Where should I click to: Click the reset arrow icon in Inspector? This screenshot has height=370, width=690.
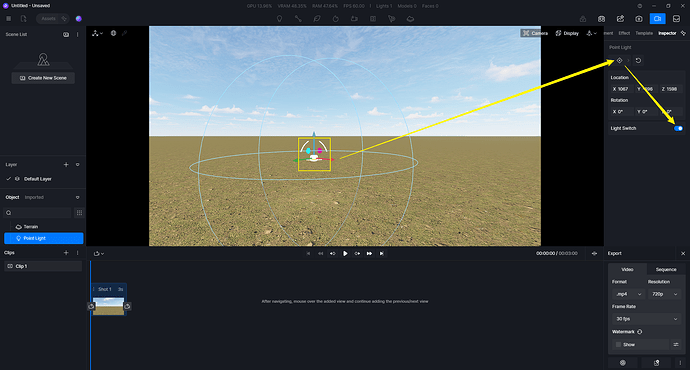(638, 60)
